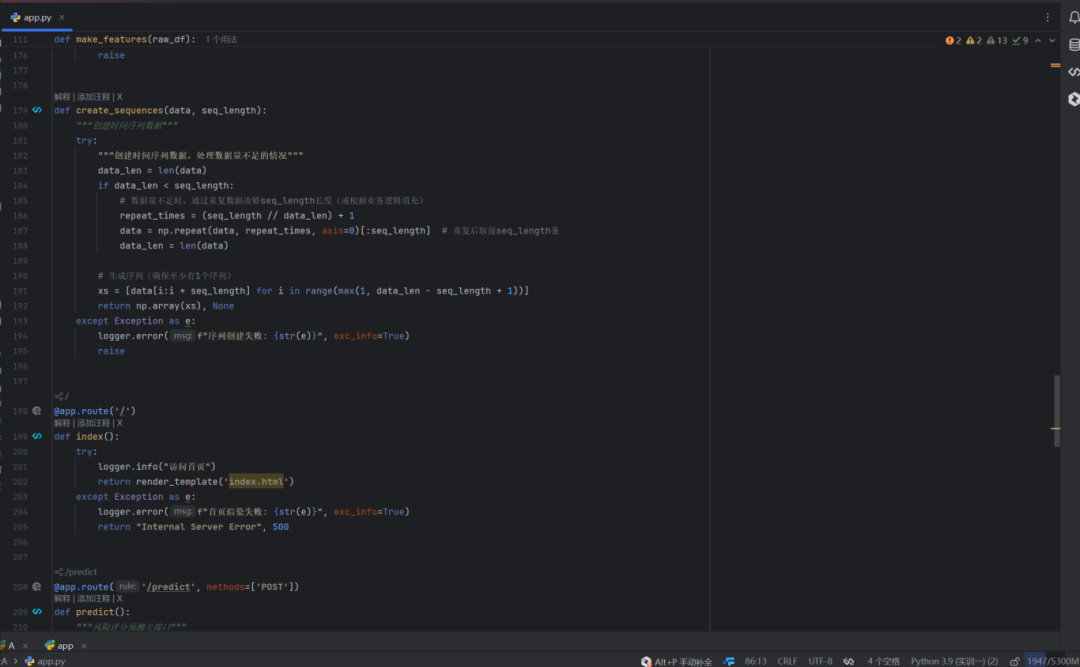Open the Python 3.9 interpreter selector
Screen dimensions: 1080x667
coord(953,661)
